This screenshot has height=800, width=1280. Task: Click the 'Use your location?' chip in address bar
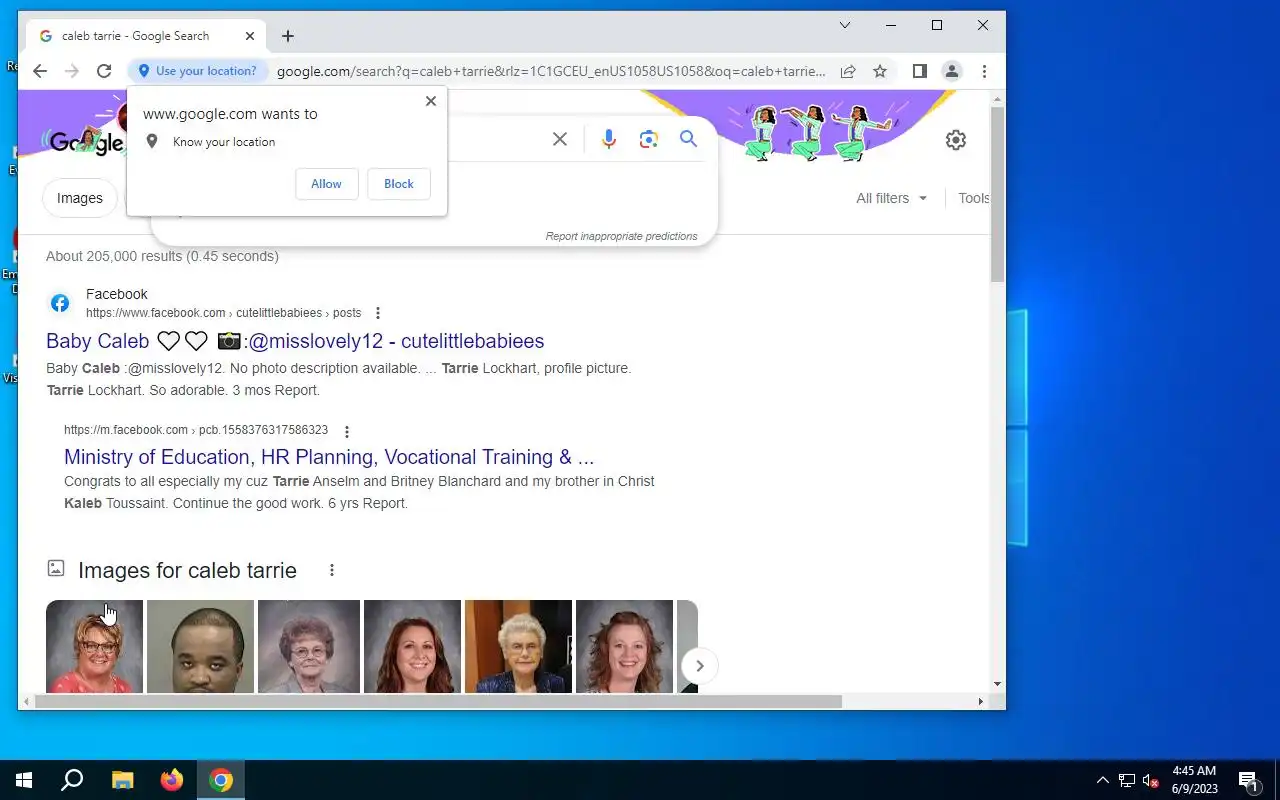pyautogui.click(x=197, y=71)
